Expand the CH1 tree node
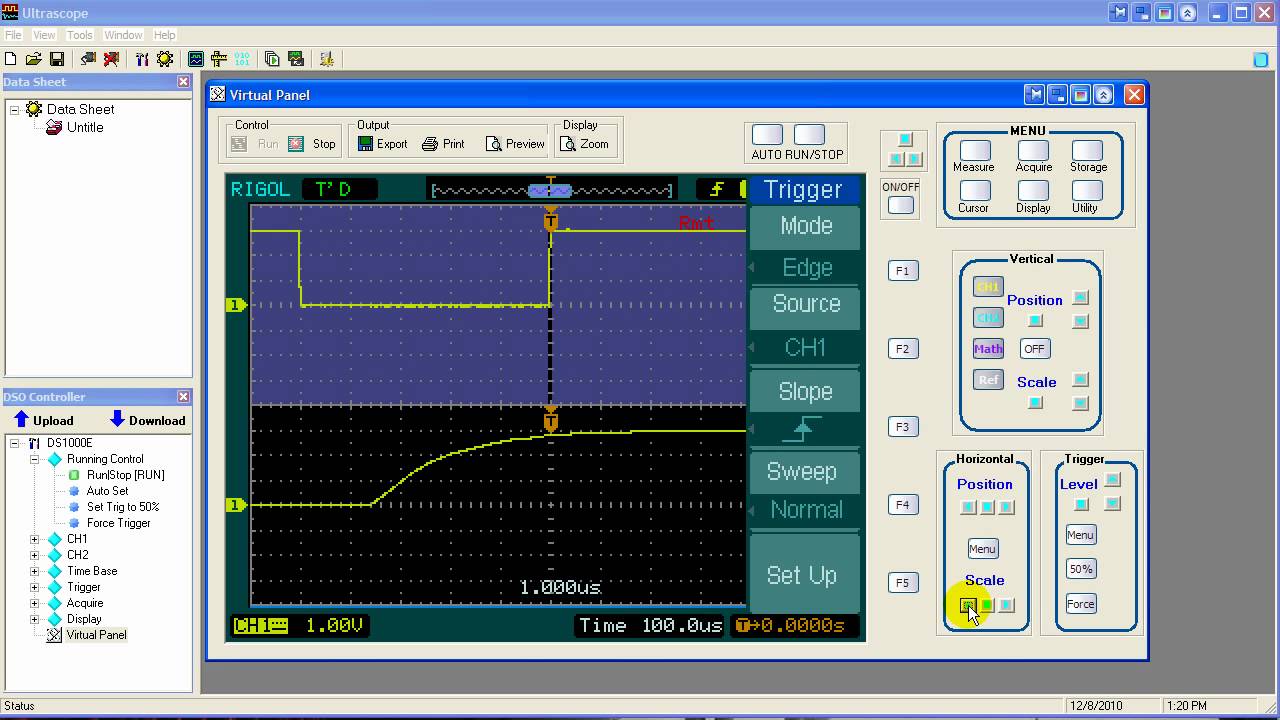The height and width of the screenshot is (720, 1280). pos(35,539)
